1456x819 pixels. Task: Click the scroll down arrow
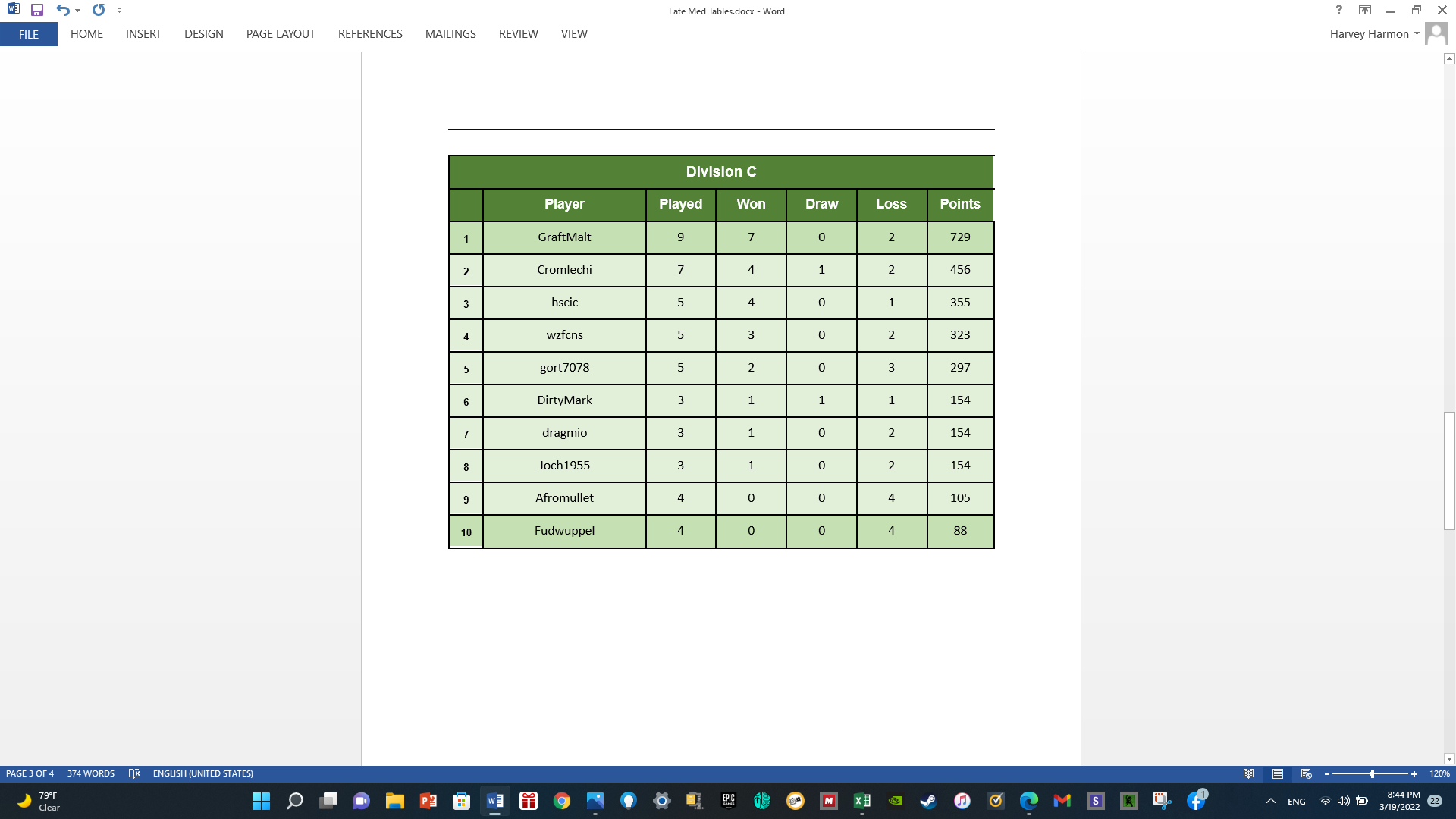(1449, 758)
